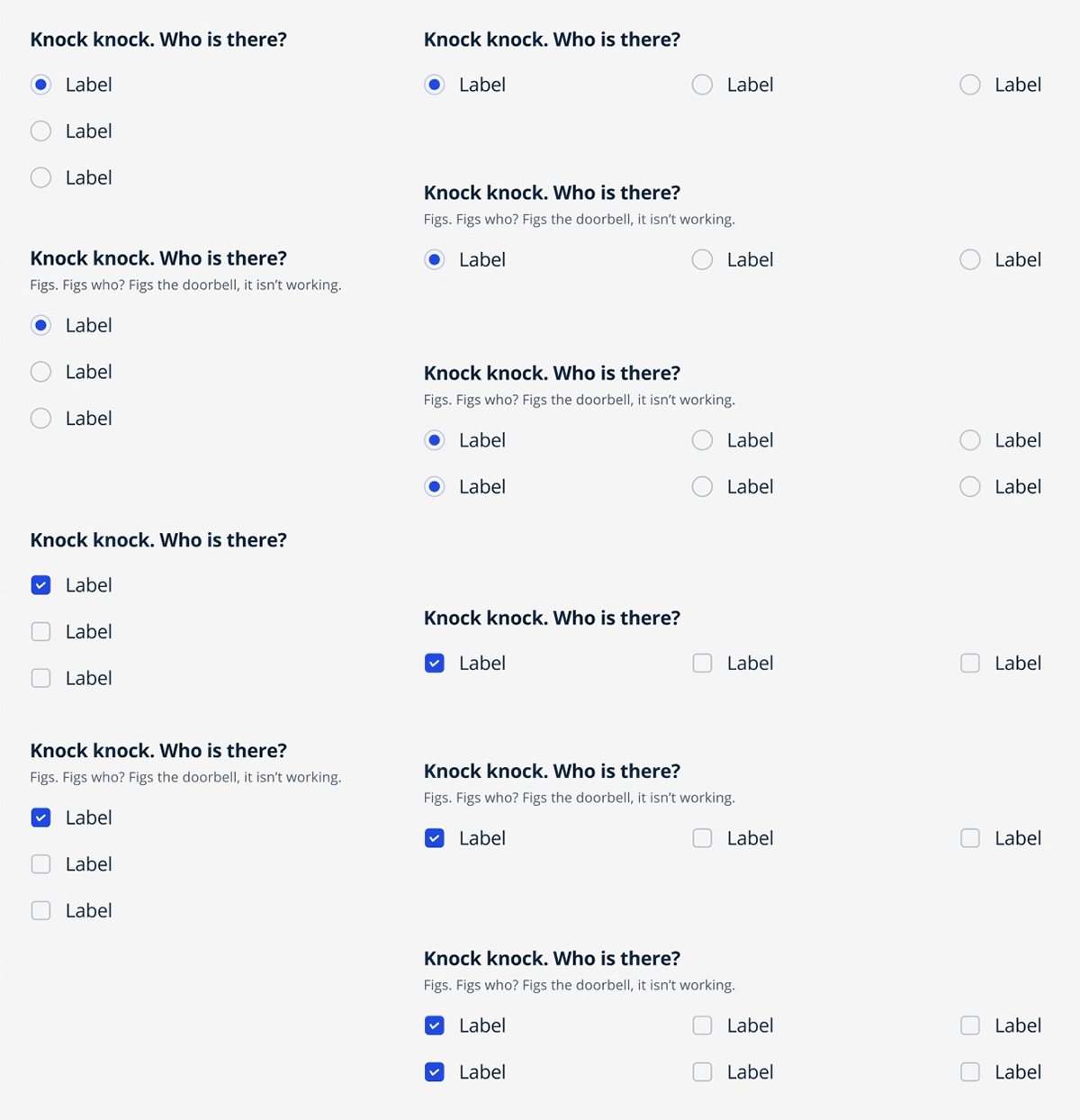Select rightmost radio in single-row radio group with description
This screenshot has width=1080, height=1120.
(x=970, y=259)
